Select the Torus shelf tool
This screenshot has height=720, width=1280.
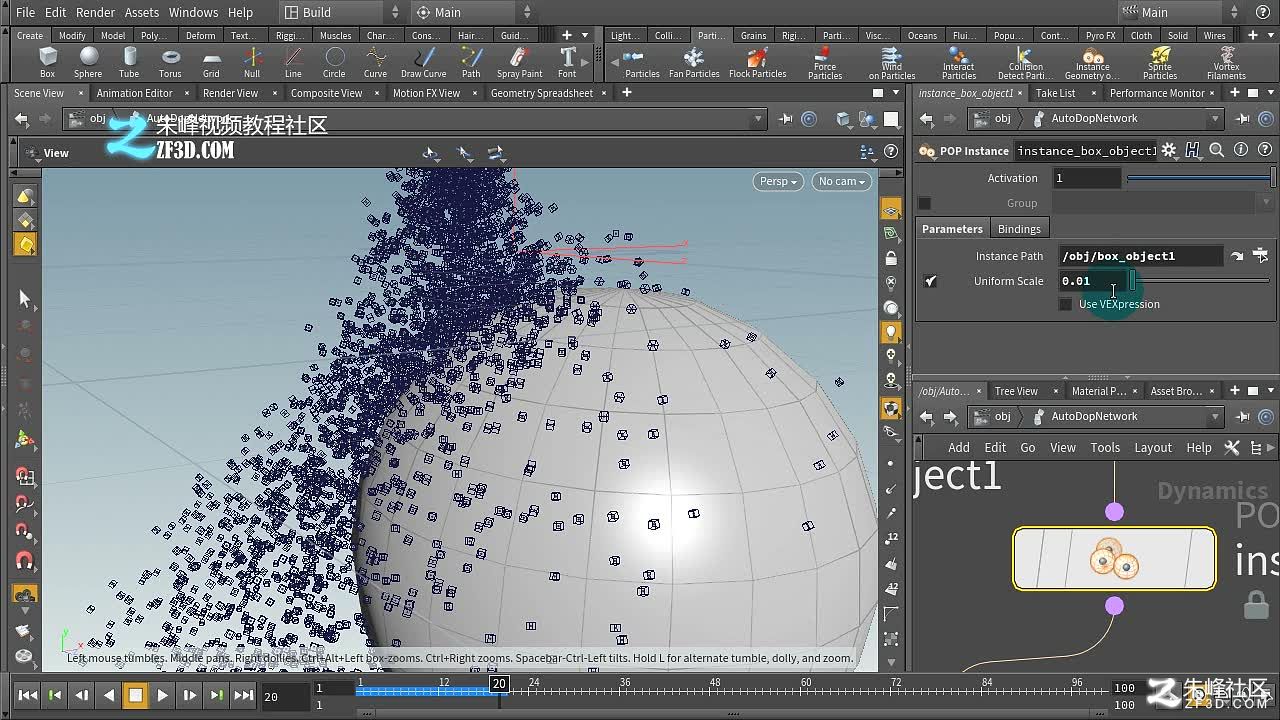(x=170, y=62)
